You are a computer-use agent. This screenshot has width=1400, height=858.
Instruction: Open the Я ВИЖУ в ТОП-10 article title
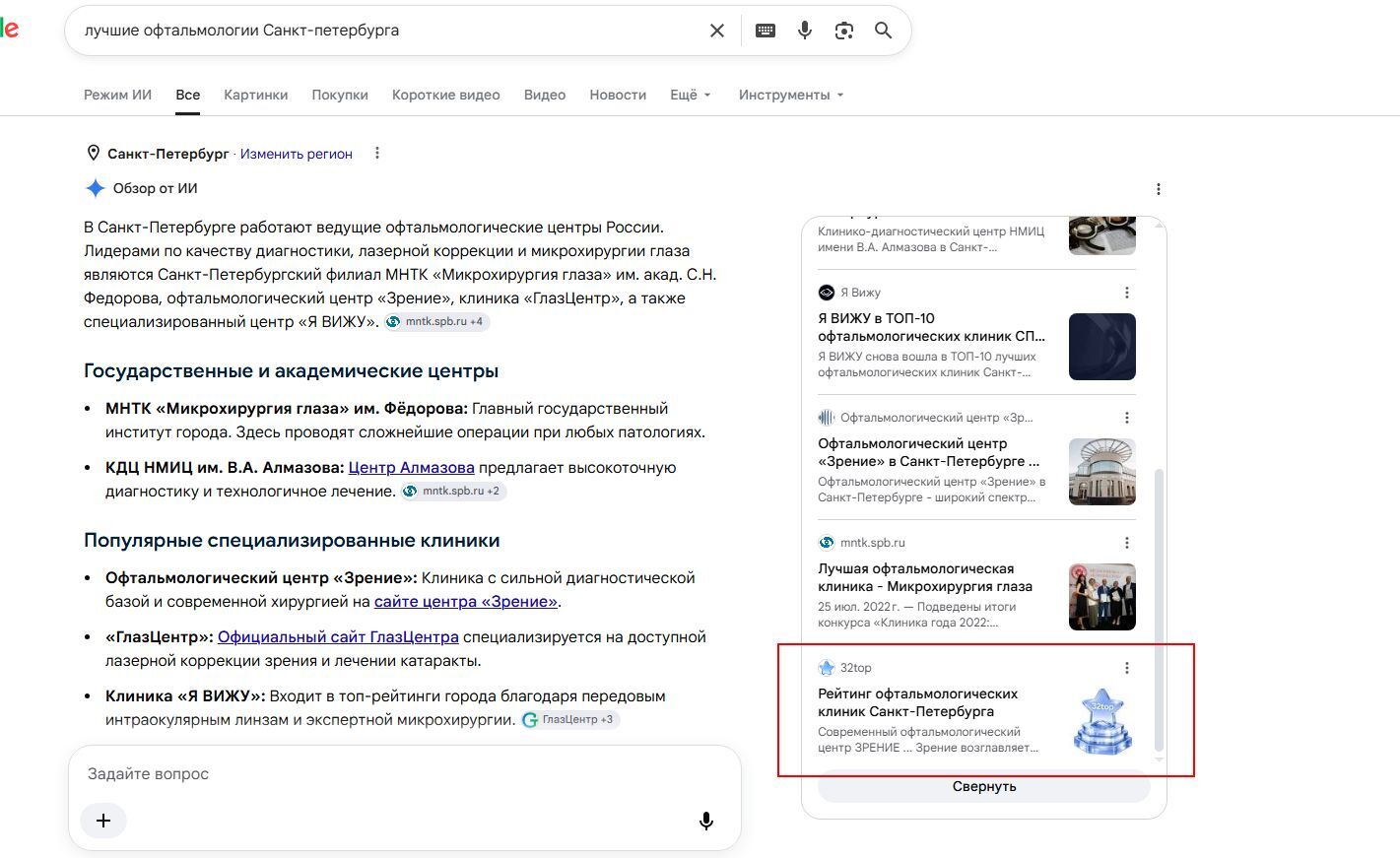pyautogui.click(x=932, y=327)
